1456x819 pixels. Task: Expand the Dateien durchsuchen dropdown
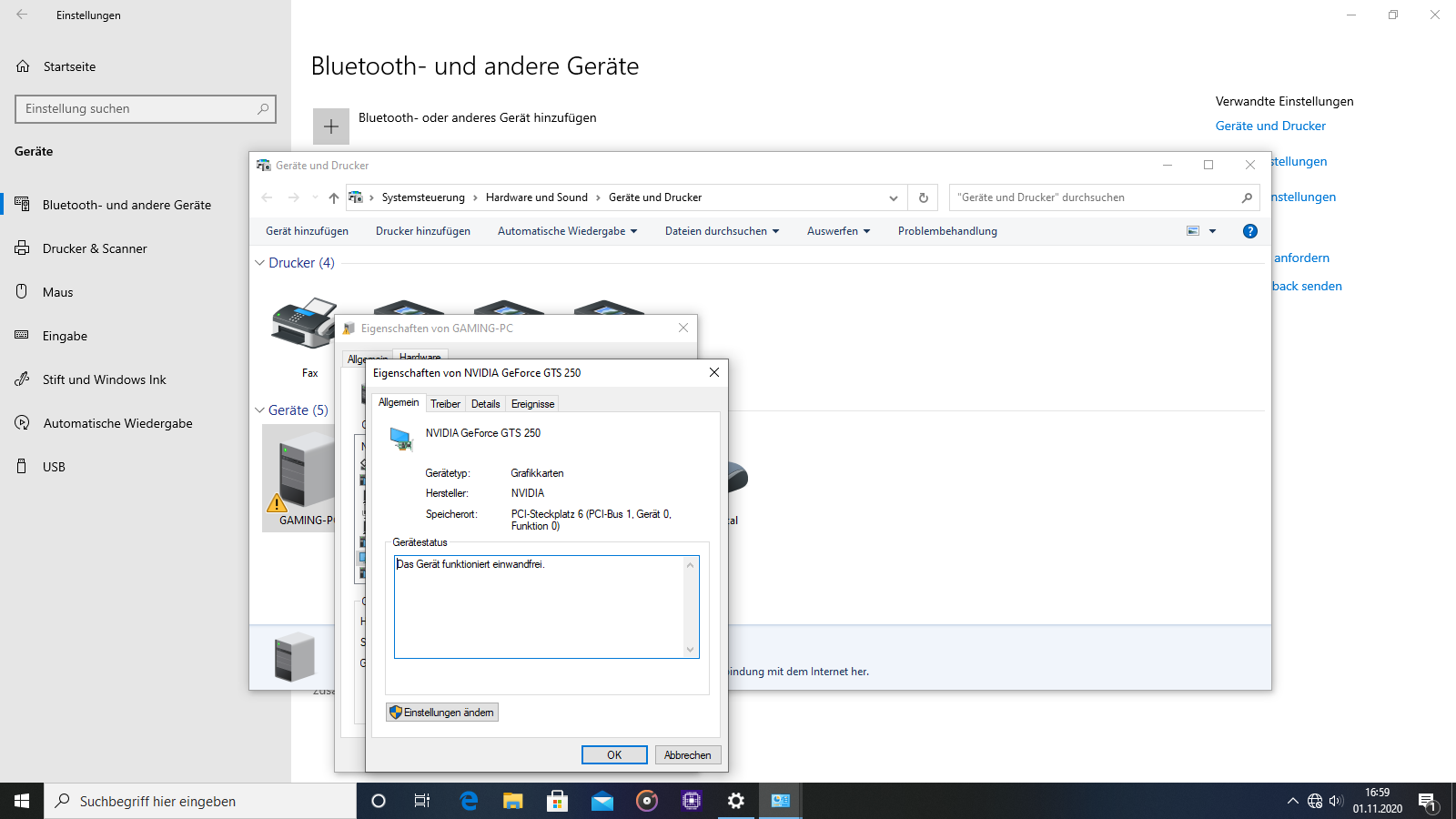tap(722, 230)
